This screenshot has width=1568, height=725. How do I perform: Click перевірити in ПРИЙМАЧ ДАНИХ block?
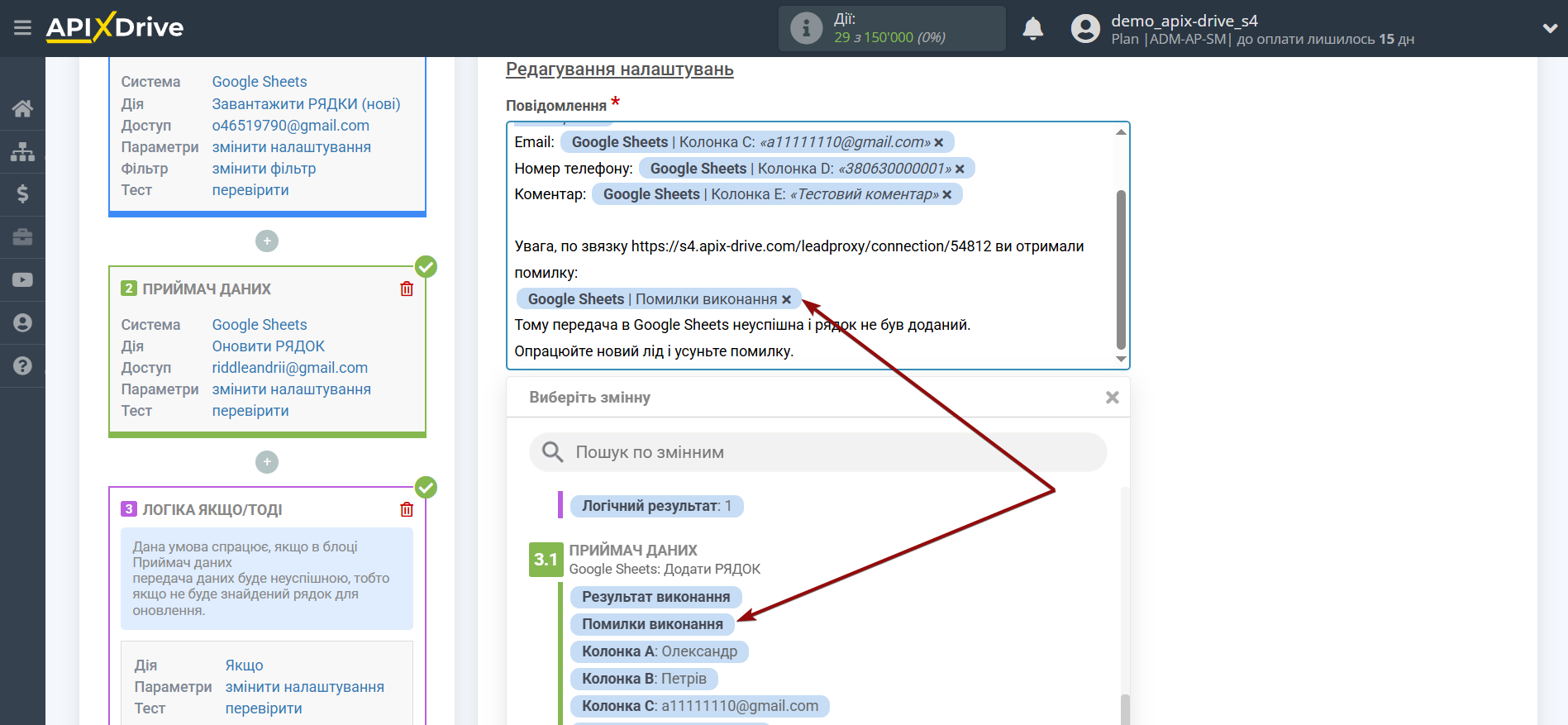250,411
